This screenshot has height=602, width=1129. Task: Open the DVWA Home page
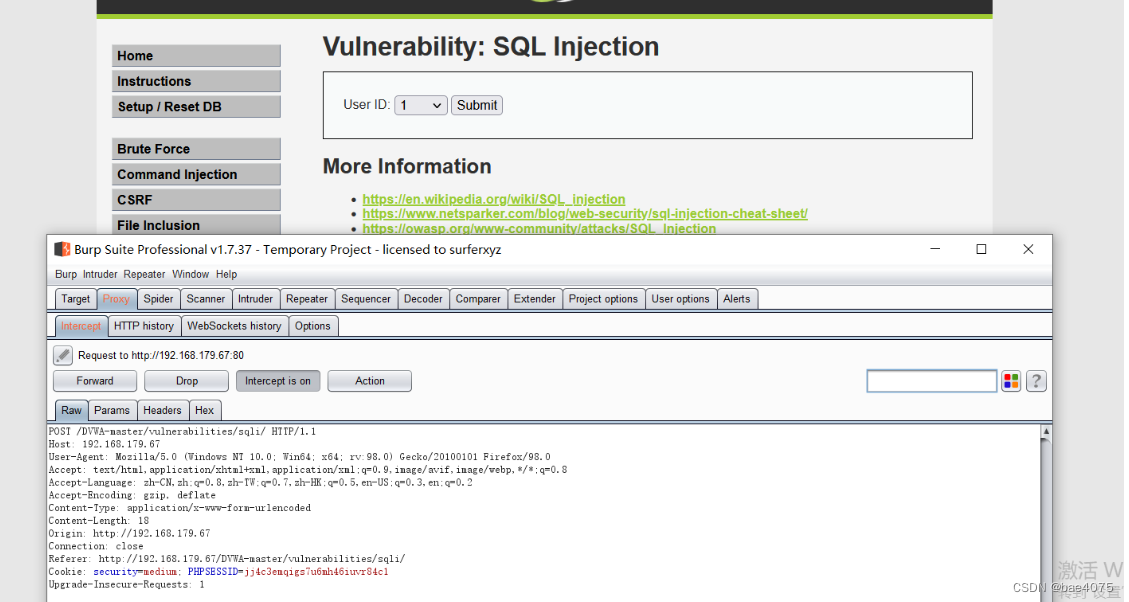[196, 55]
